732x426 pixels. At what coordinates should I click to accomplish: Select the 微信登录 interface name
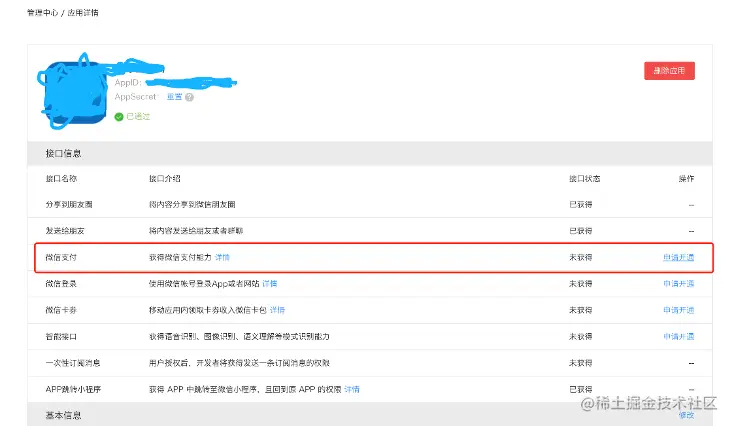pyautogui.click(x=61, y=284)
